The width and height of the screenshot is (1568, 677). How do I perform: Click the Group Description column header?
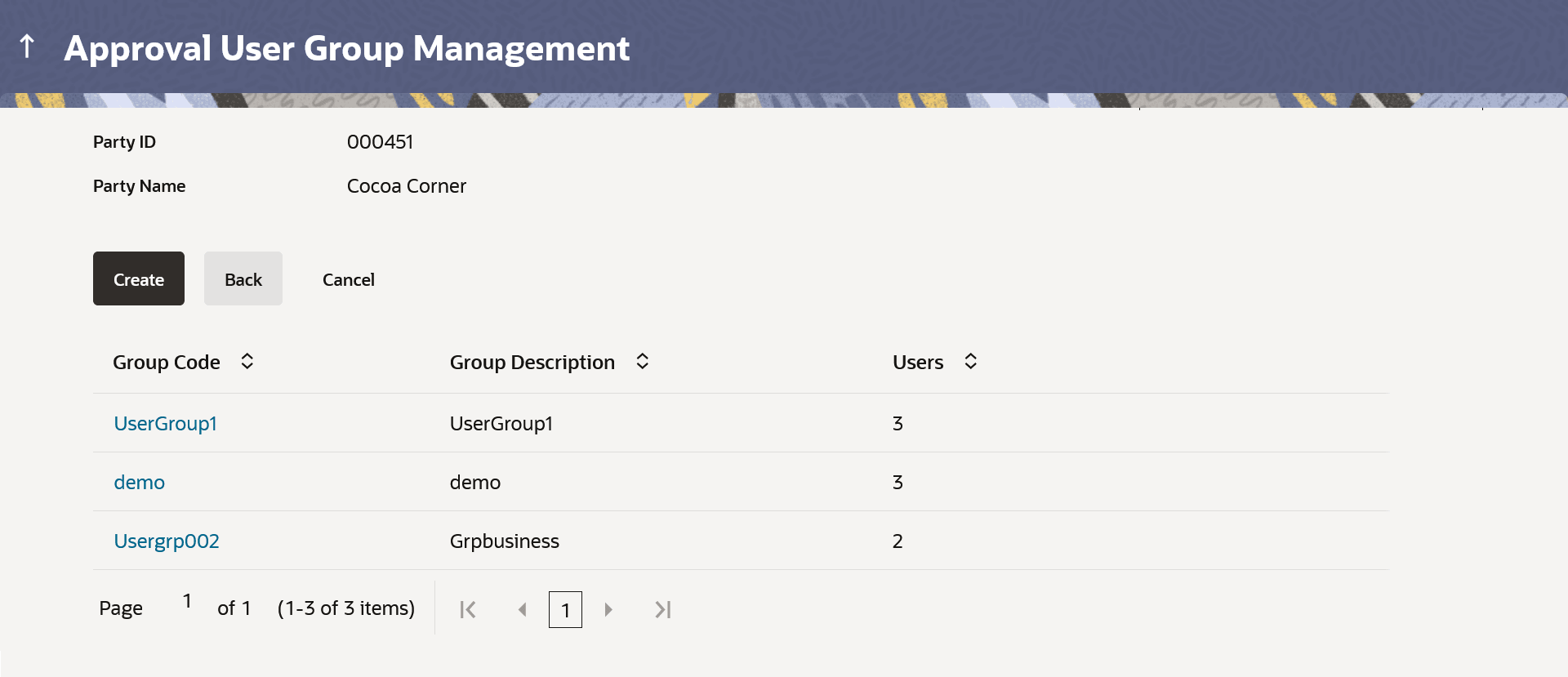click(x=532, y=363)
